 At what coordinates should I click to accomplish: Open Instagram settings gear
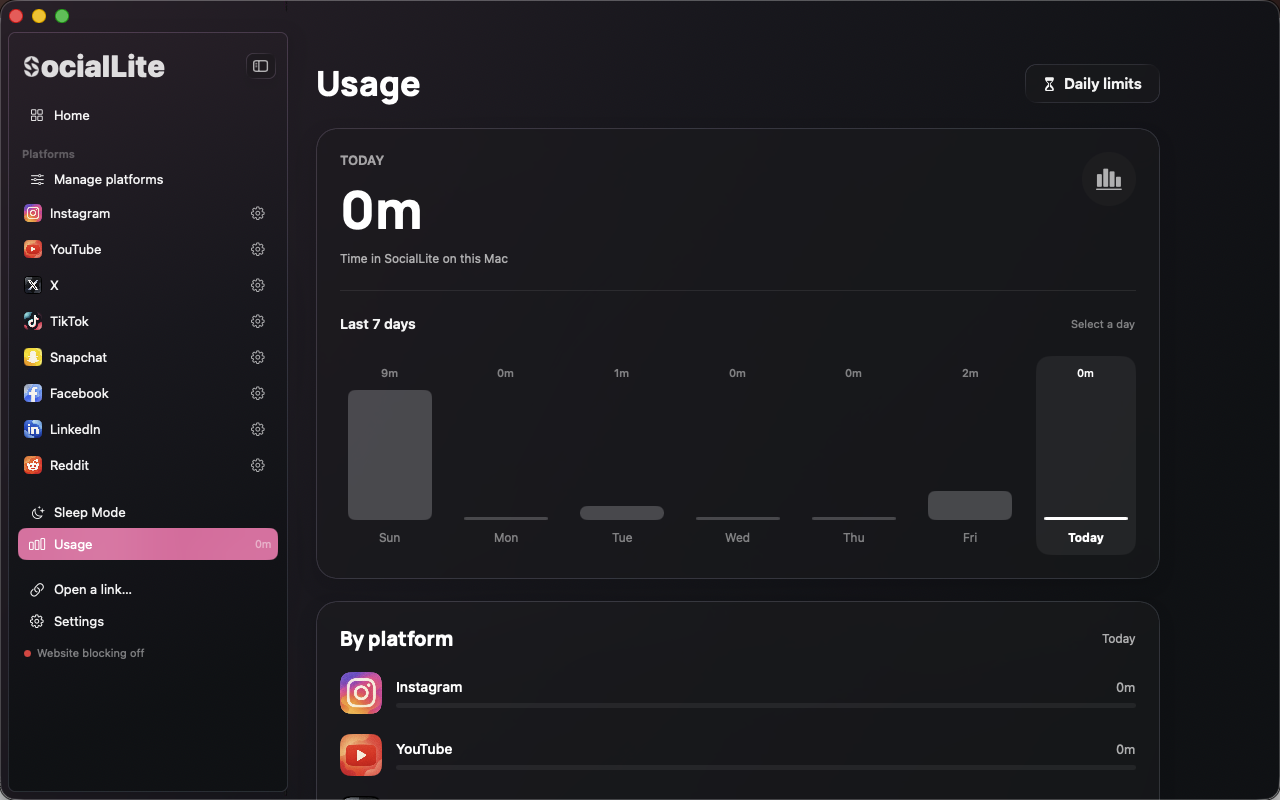(258, 213)
